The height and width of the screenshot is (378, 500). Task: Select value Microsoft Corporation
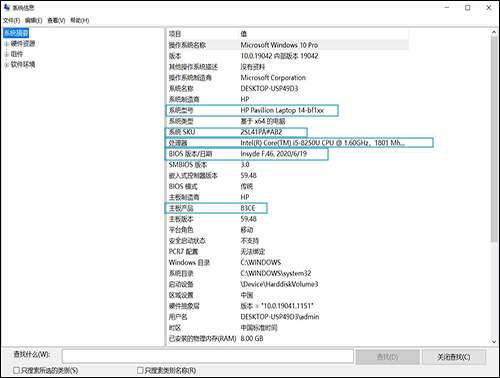(273, 78)
